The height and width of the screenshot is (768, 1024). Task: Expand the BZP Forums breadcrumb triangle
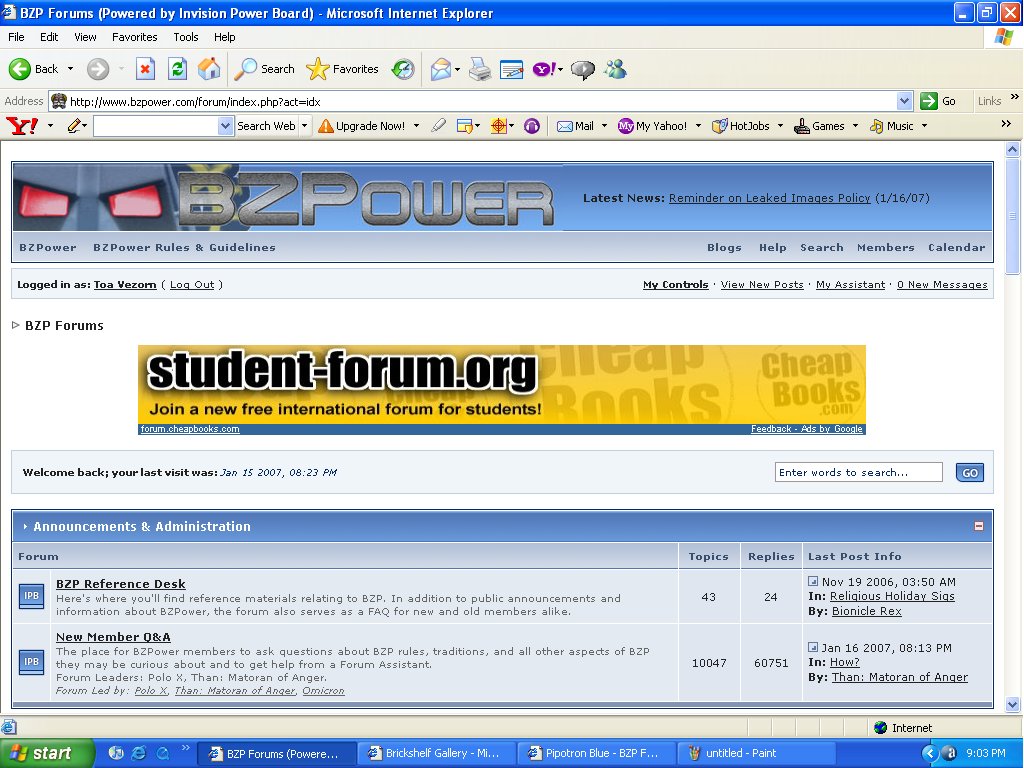click(x=16, y=325)
